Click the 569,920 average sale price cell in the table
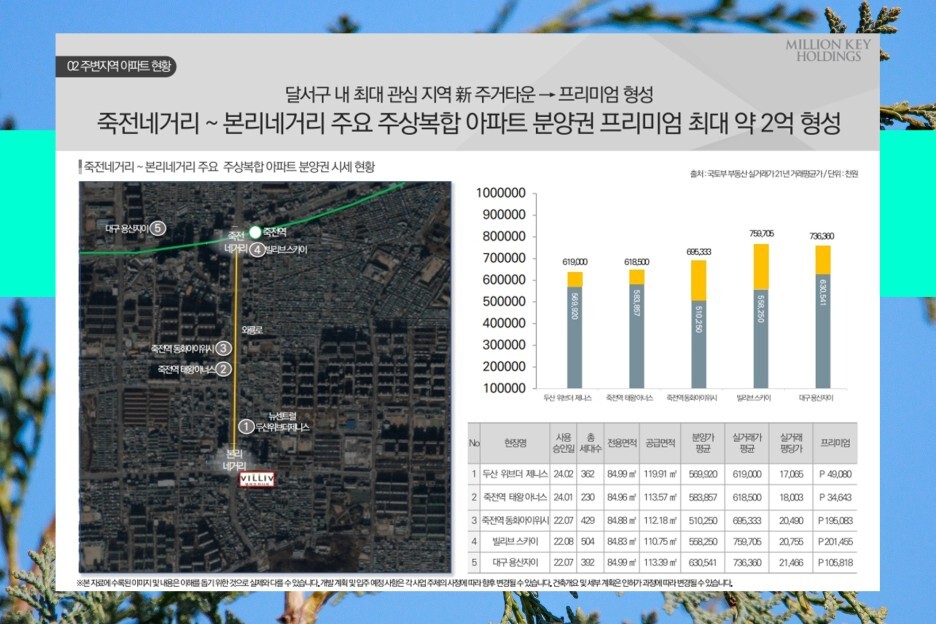This screenshot has width=936, height=624. pyautogui.click(x=703, y=474)
